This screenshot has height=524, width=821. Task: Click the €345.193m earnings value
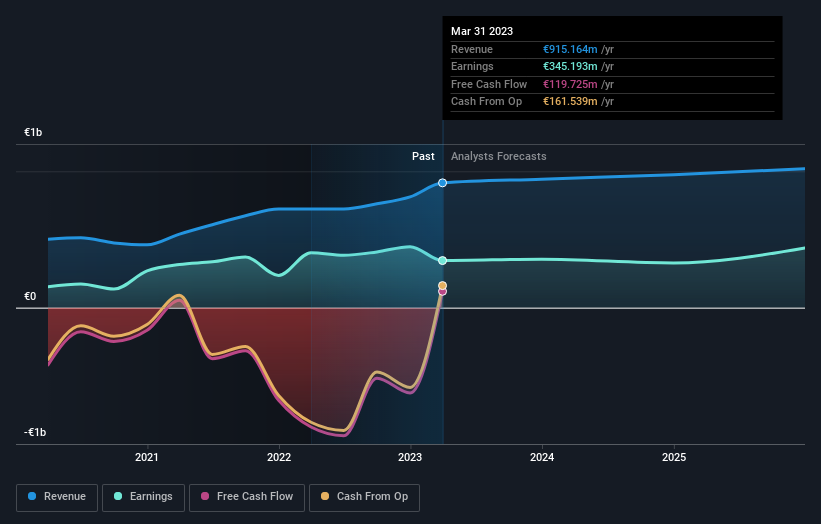click(570, 66)
